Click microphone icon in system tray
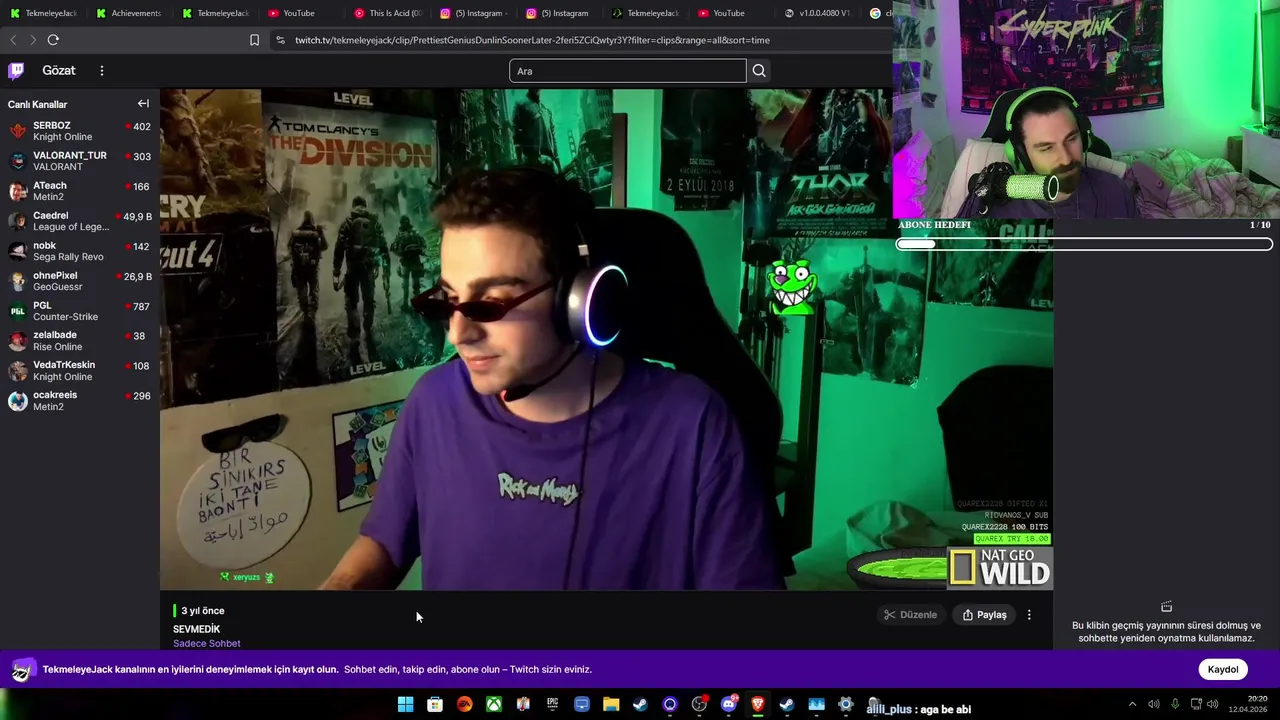Image resolution: width=1280 pixels, height=720 pixels. pos(1175,705)
